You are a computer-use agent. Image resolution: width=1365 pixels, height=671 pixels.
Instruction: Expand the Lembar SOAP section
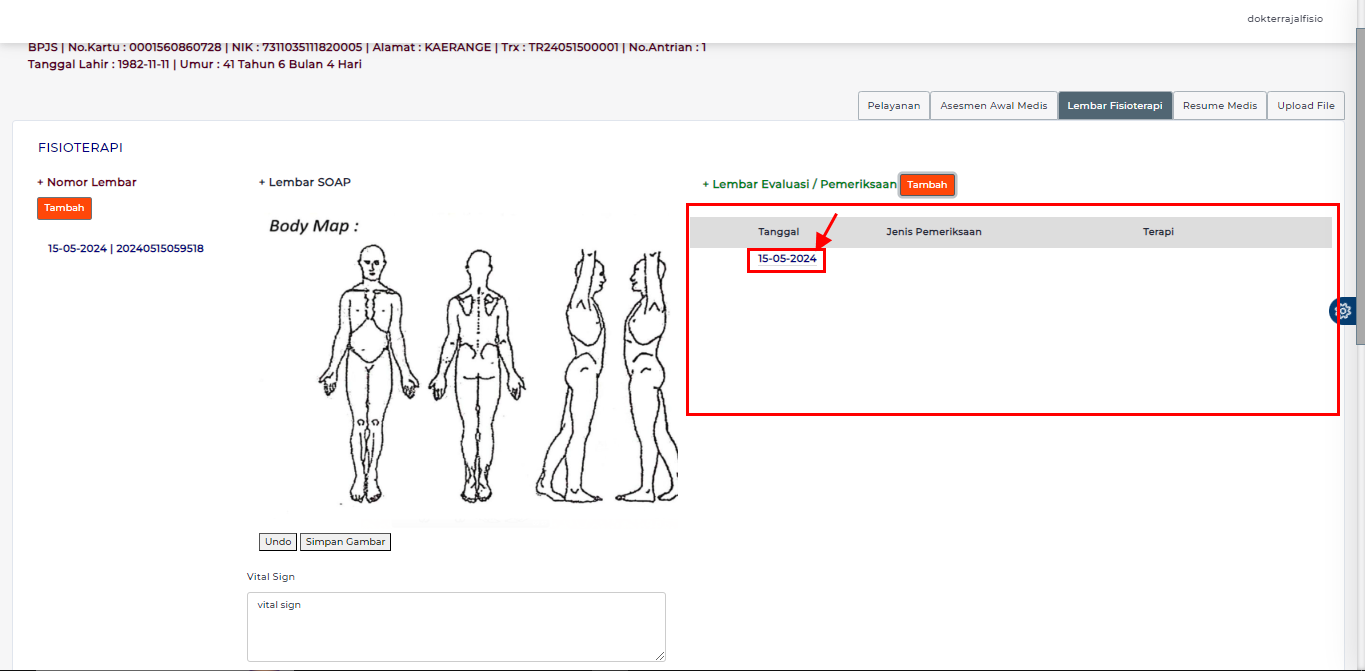(x=304, y=181)
